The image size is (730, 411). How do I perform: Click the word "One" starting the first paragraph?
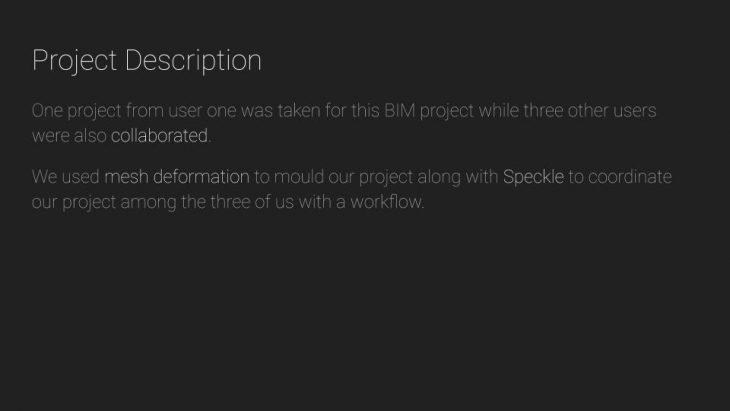coord(47,110)
